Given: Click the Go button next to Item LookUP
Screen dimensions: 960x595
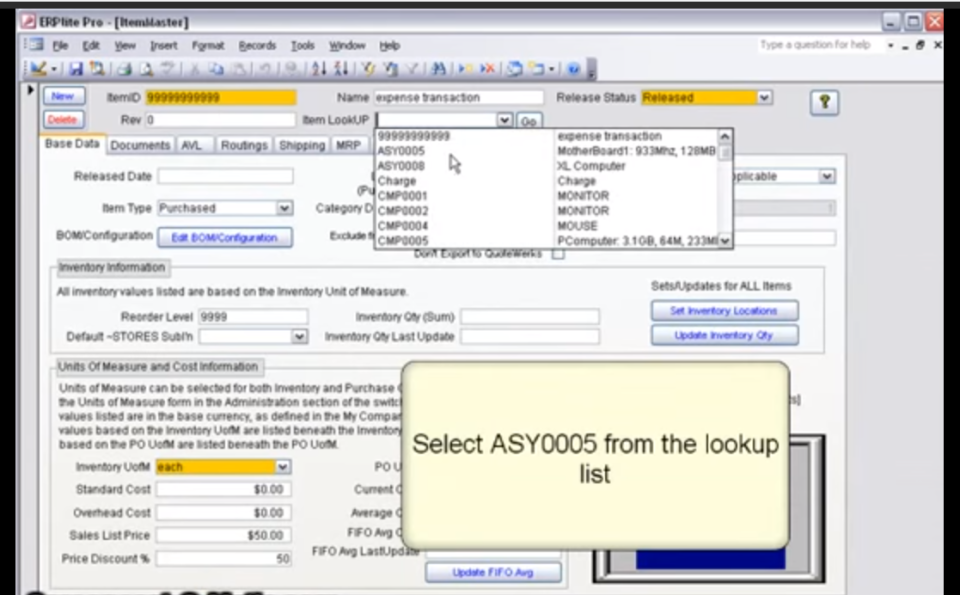Looking at the screenshot, I should pyautogui.click(x=528, y=121).
